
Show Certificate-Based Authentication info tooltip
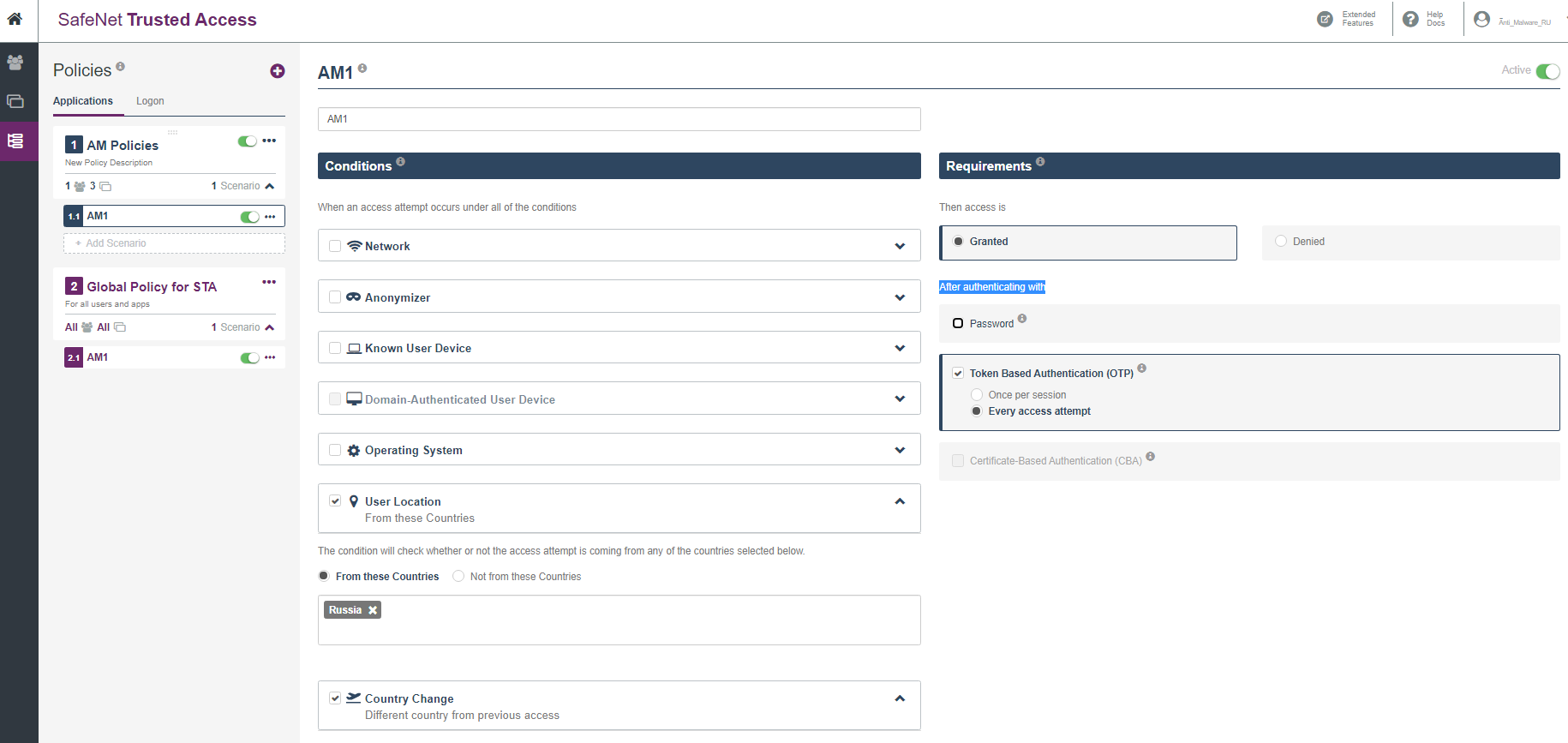pos(1151,456)
